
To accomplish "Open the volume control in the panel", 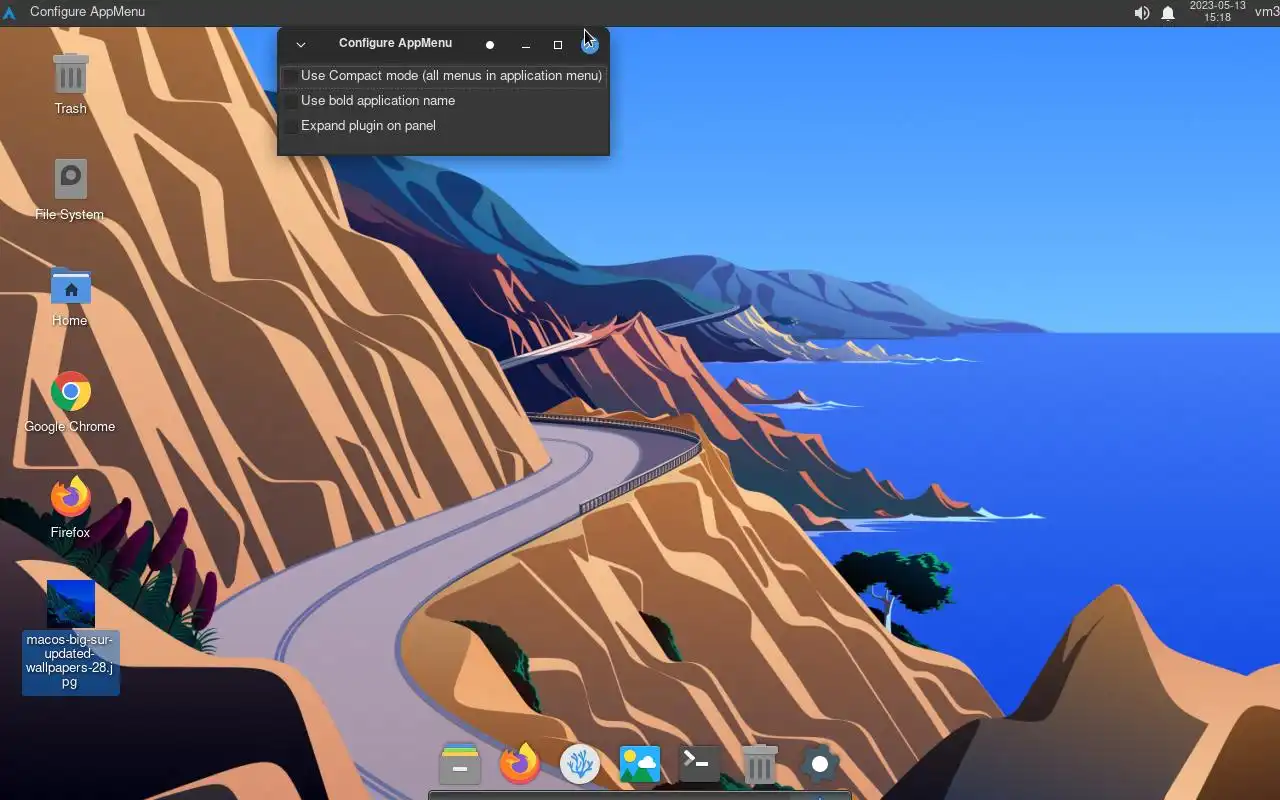I will tap(1142, 13).
